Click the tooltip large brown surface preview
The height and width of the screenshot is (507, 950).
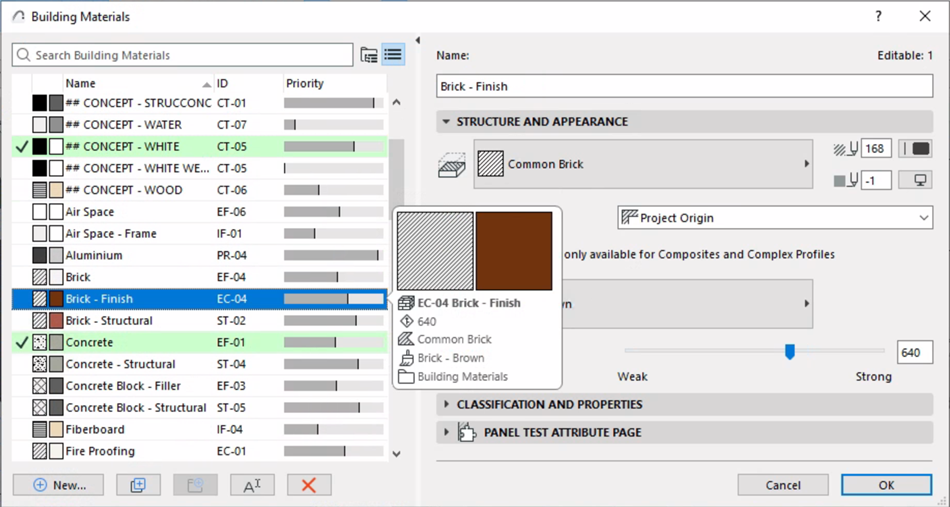click(514, 251)
